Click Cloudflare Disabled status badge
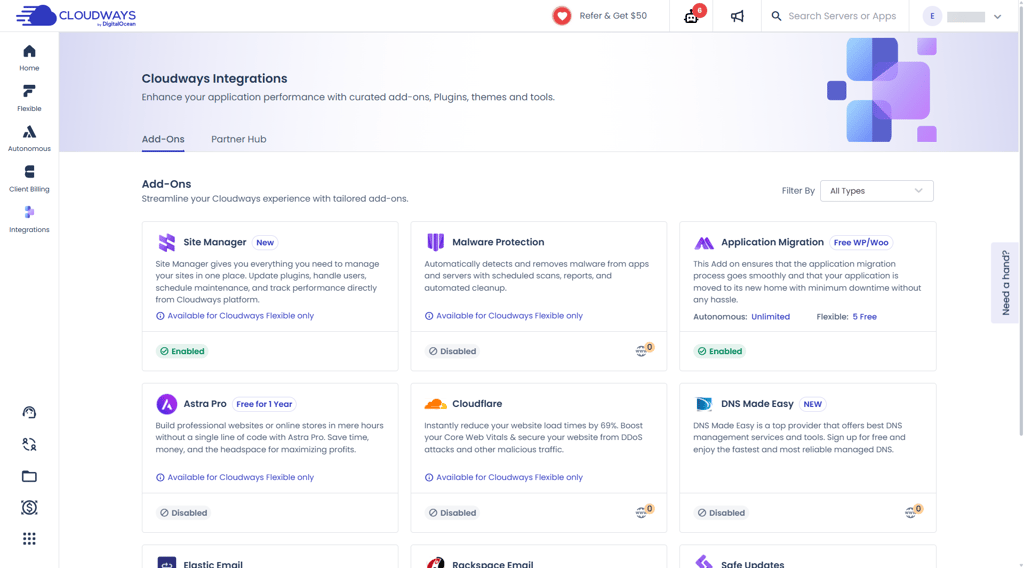 click(x=452, y=513)
